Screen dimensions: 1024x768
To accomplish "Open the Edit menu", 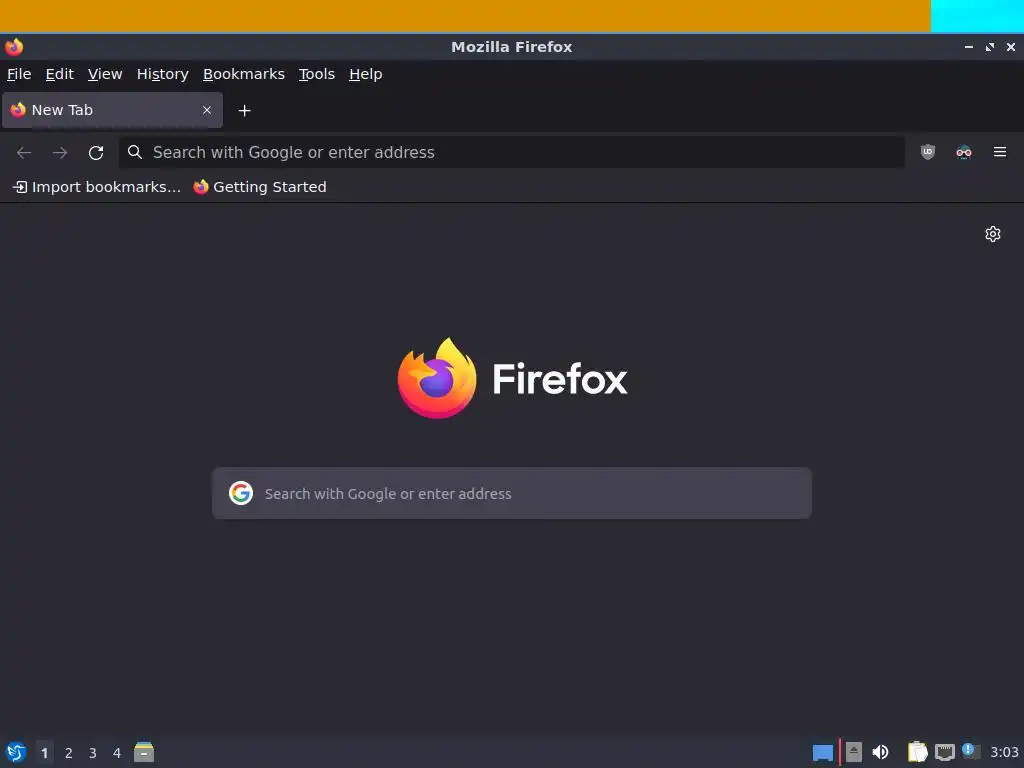I will 59,74.
